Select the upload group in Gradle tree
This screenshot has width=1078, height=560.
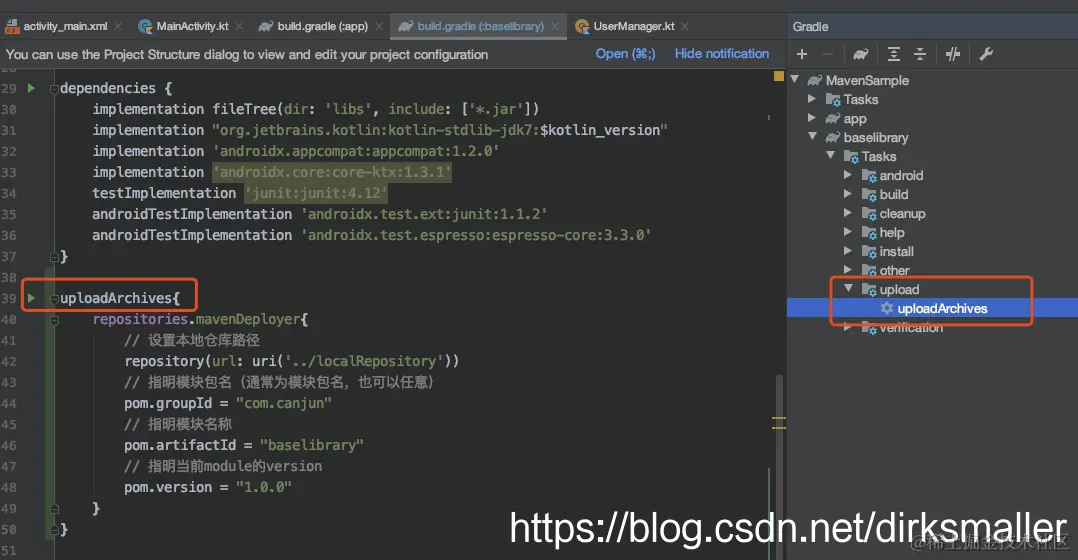(x=899, y=289)
